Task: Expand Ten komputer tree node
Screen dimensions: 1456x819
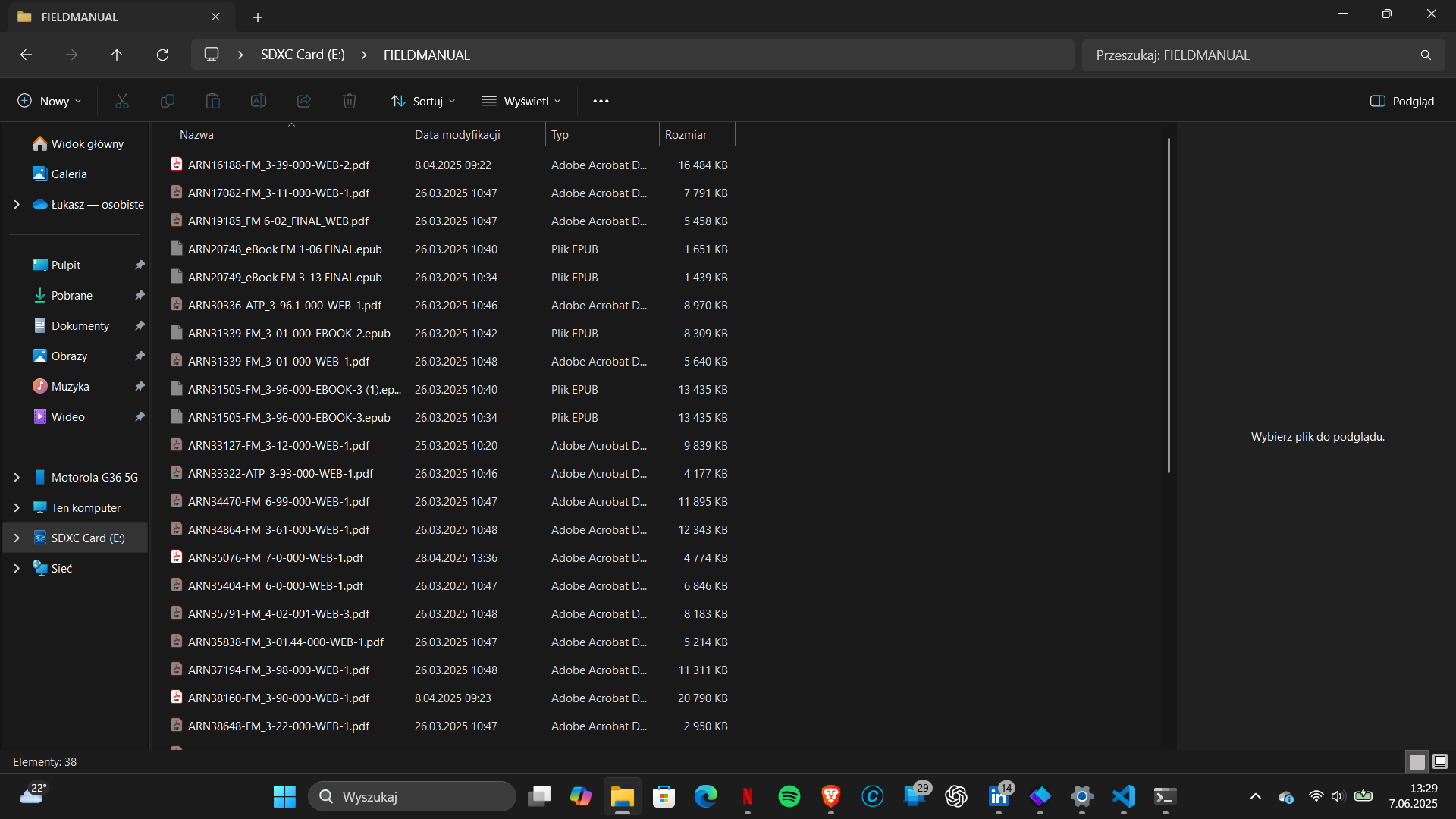Action: [17, 507]
